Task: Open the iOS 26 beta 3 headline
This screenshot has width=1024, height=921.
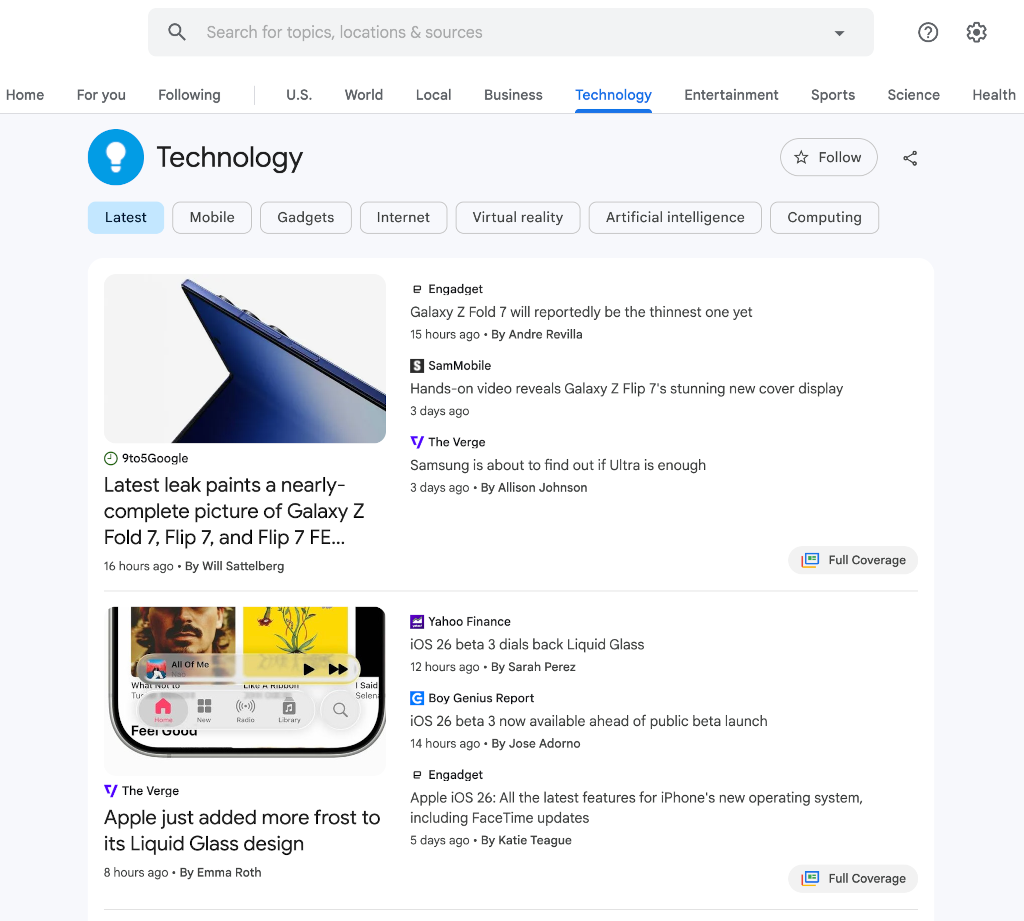Action: [527, 644]
